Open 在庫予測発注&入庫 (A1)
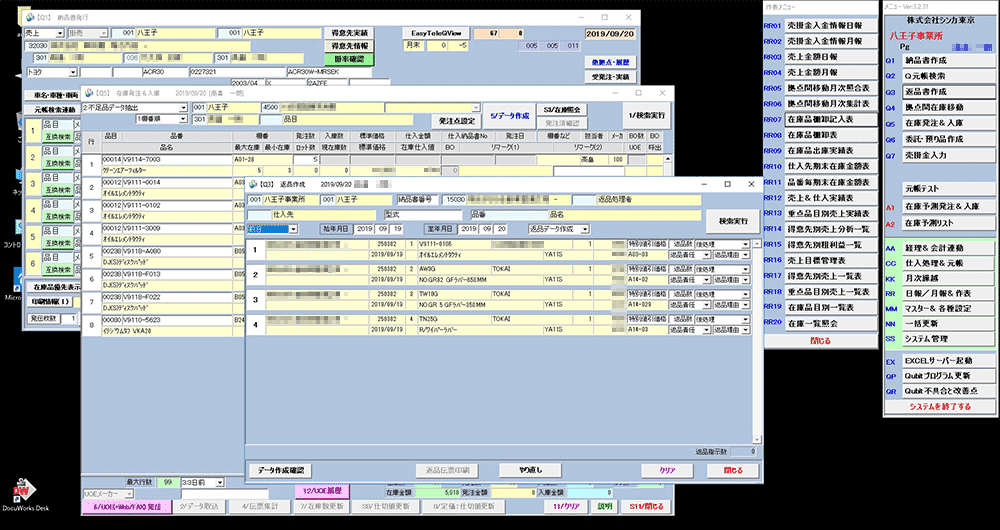The image size is (1000, 530). point(948,207)
